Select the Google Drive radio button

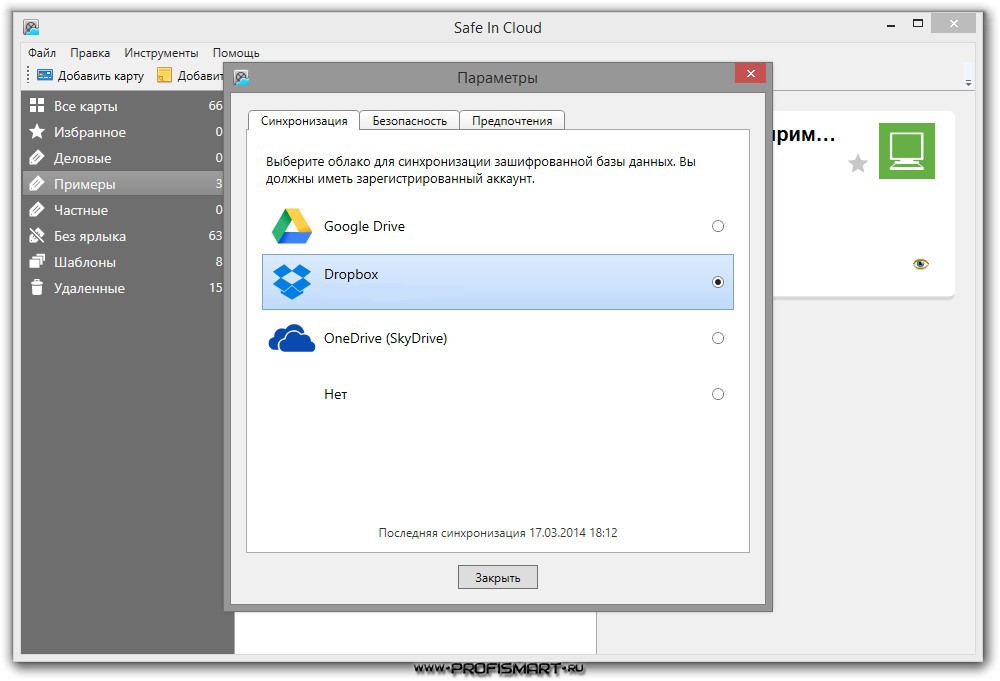(x=717, y=226)
